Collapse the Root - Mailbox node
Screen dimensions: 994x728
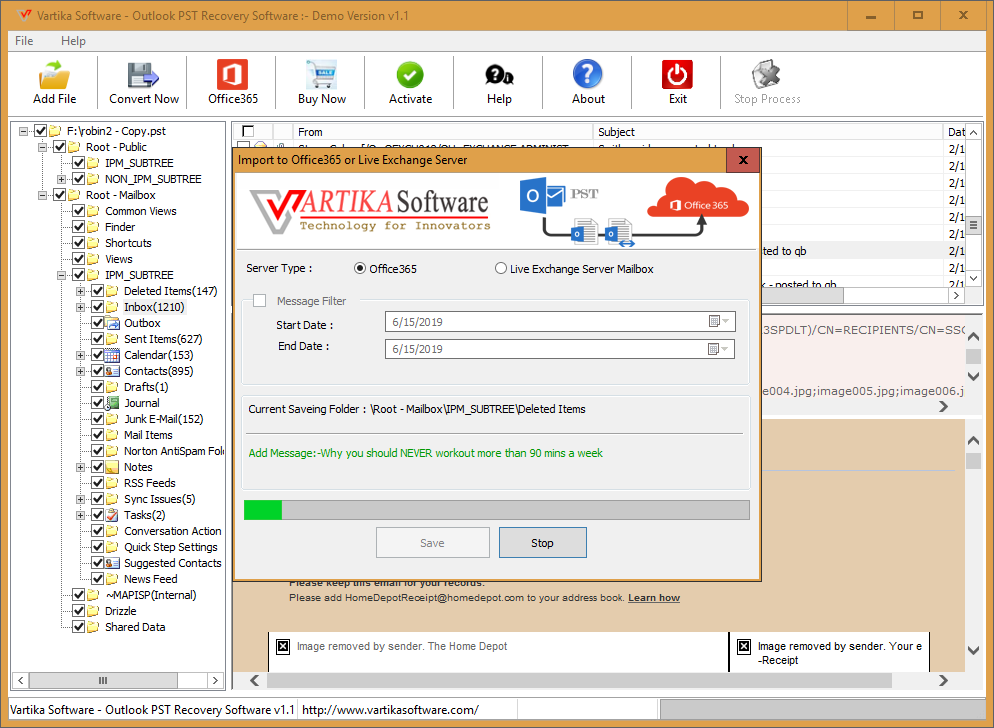[42, 195]
